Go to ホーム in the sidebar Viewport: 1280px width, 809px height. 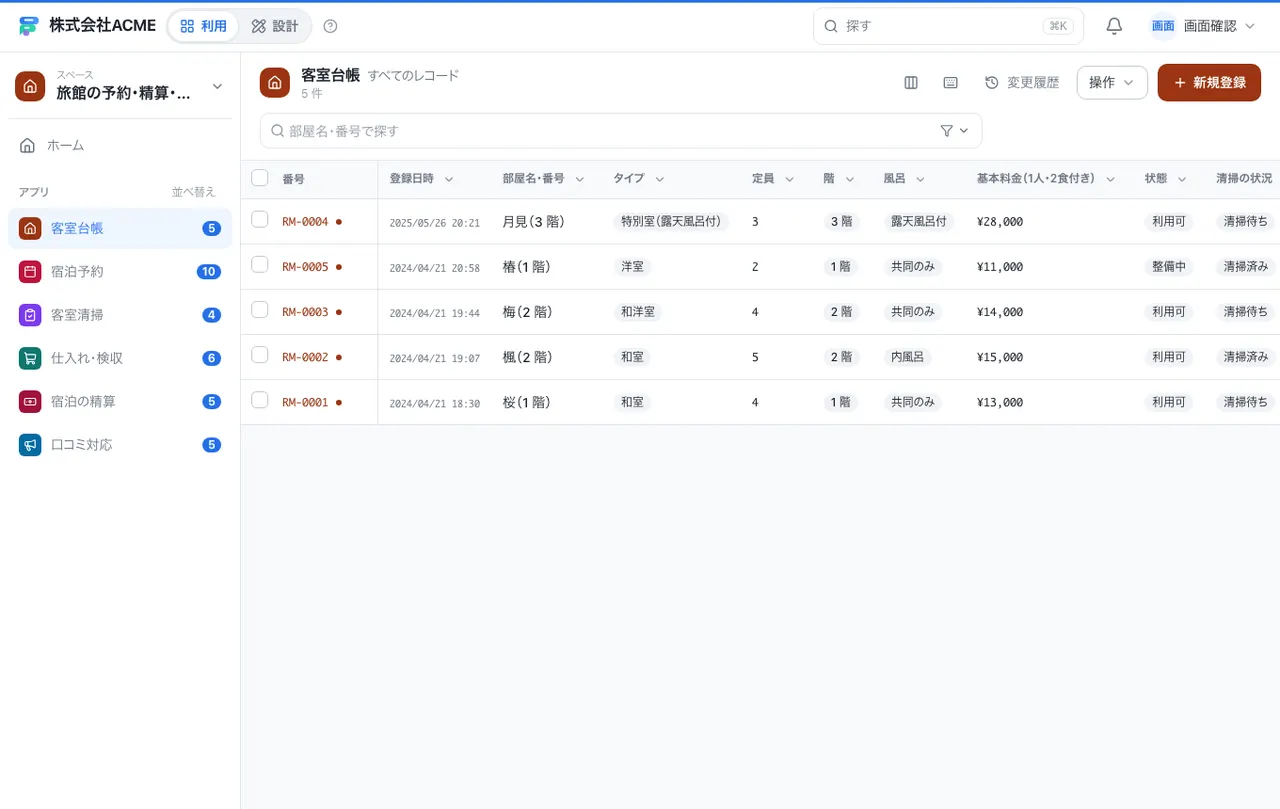pos(120,145)
